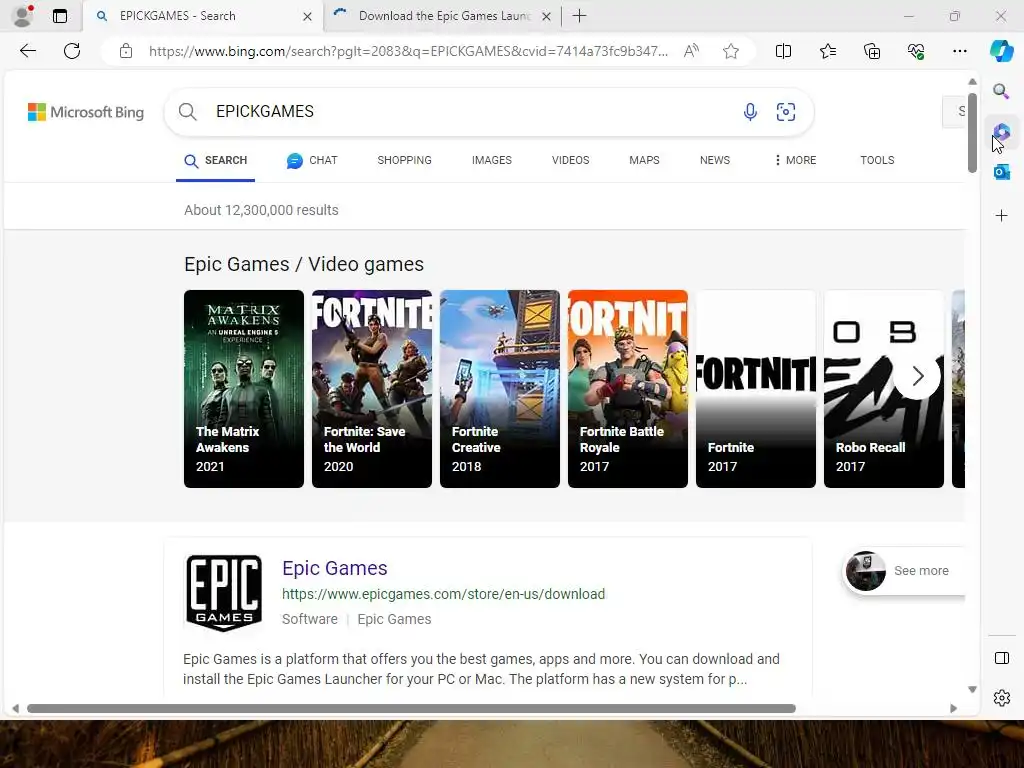
Task: Open Collections panel
Action: tap(872, 51)
